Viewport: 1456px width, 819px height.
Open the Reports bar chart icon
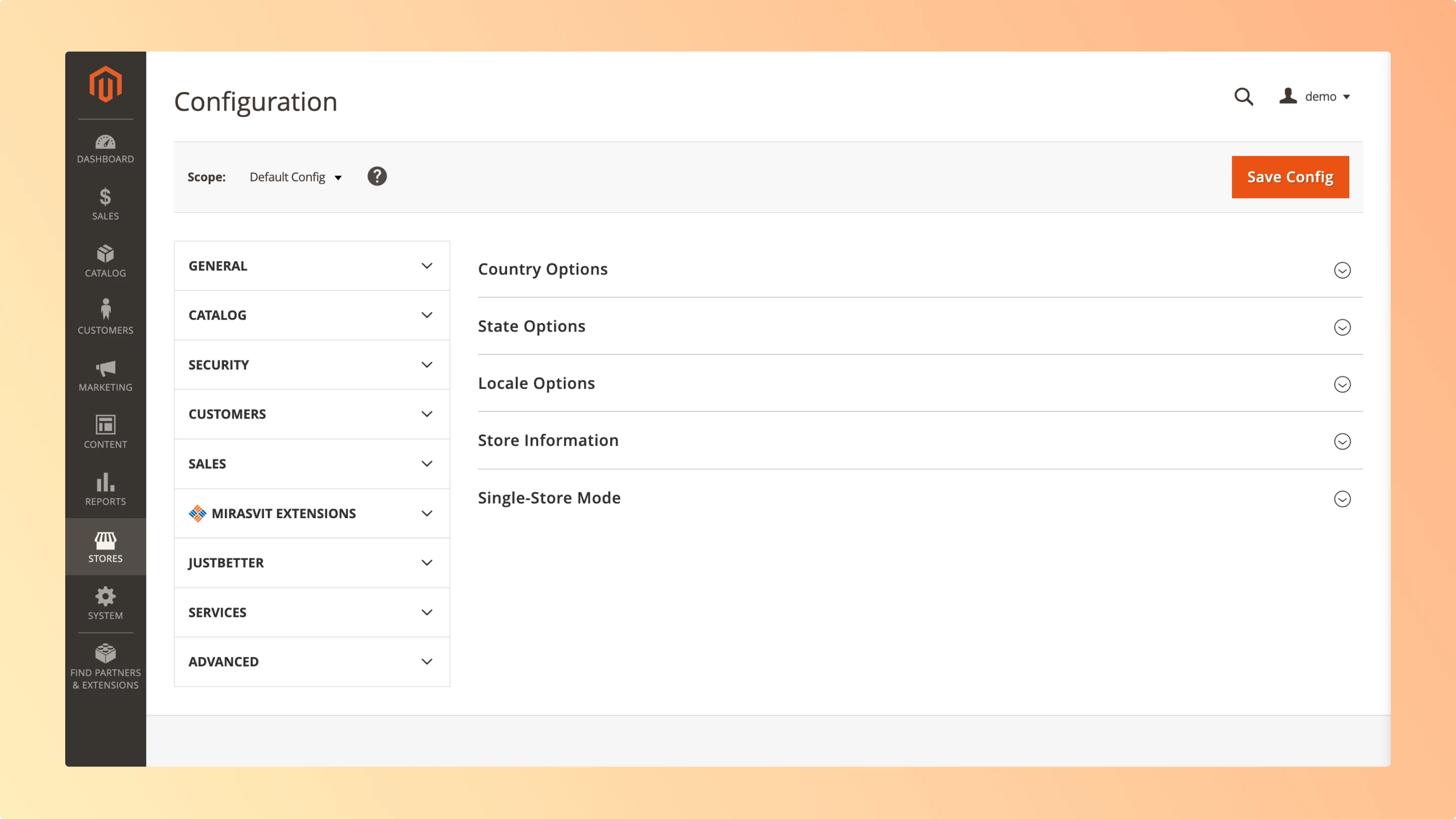105,489
